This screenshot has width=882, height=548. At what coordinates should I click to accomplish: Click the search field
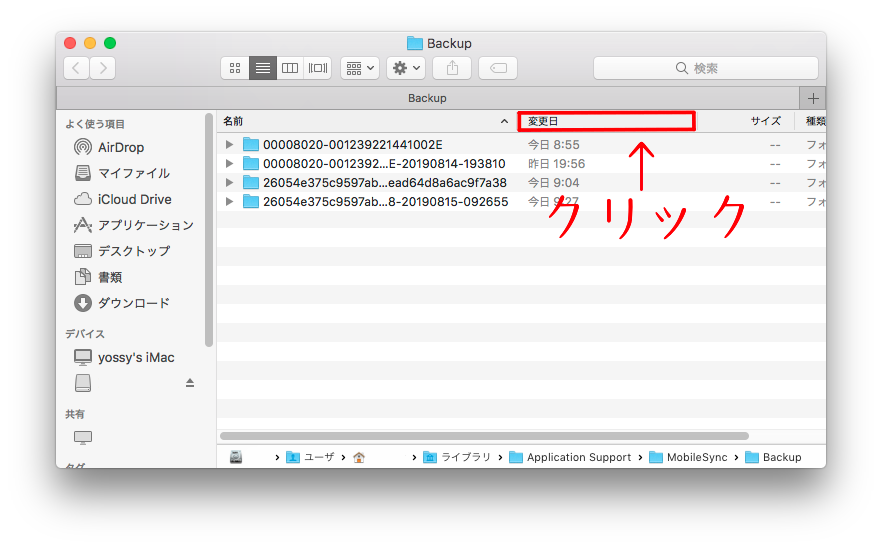[705, 68]
